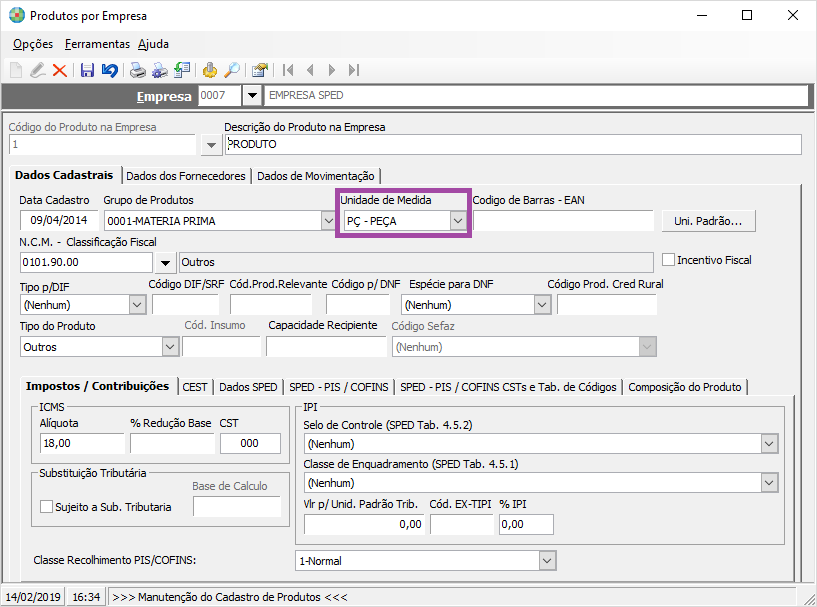Check Sujeito a Sub. Tributaria option
This screenshot has height=607, width=817.
point(46,507)
